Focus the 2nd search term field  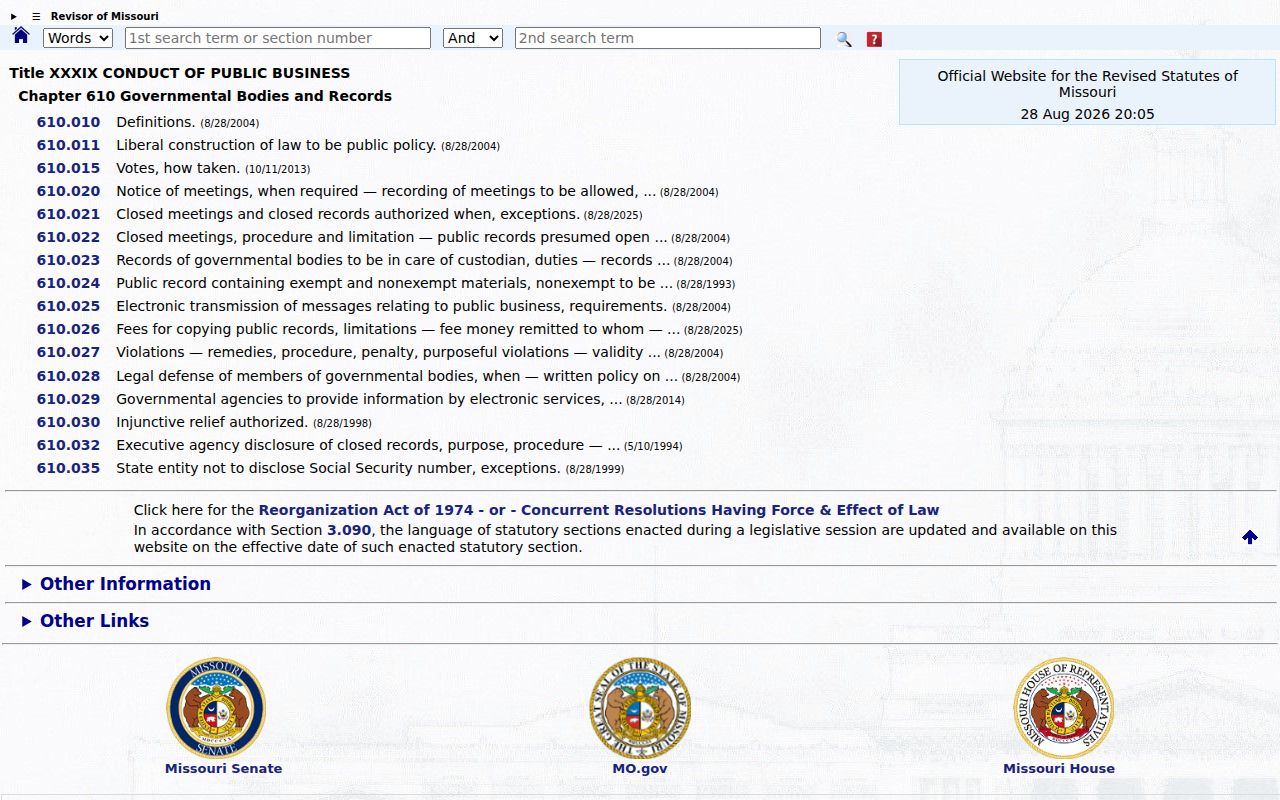pyautogui.click(x=668, y=38)
